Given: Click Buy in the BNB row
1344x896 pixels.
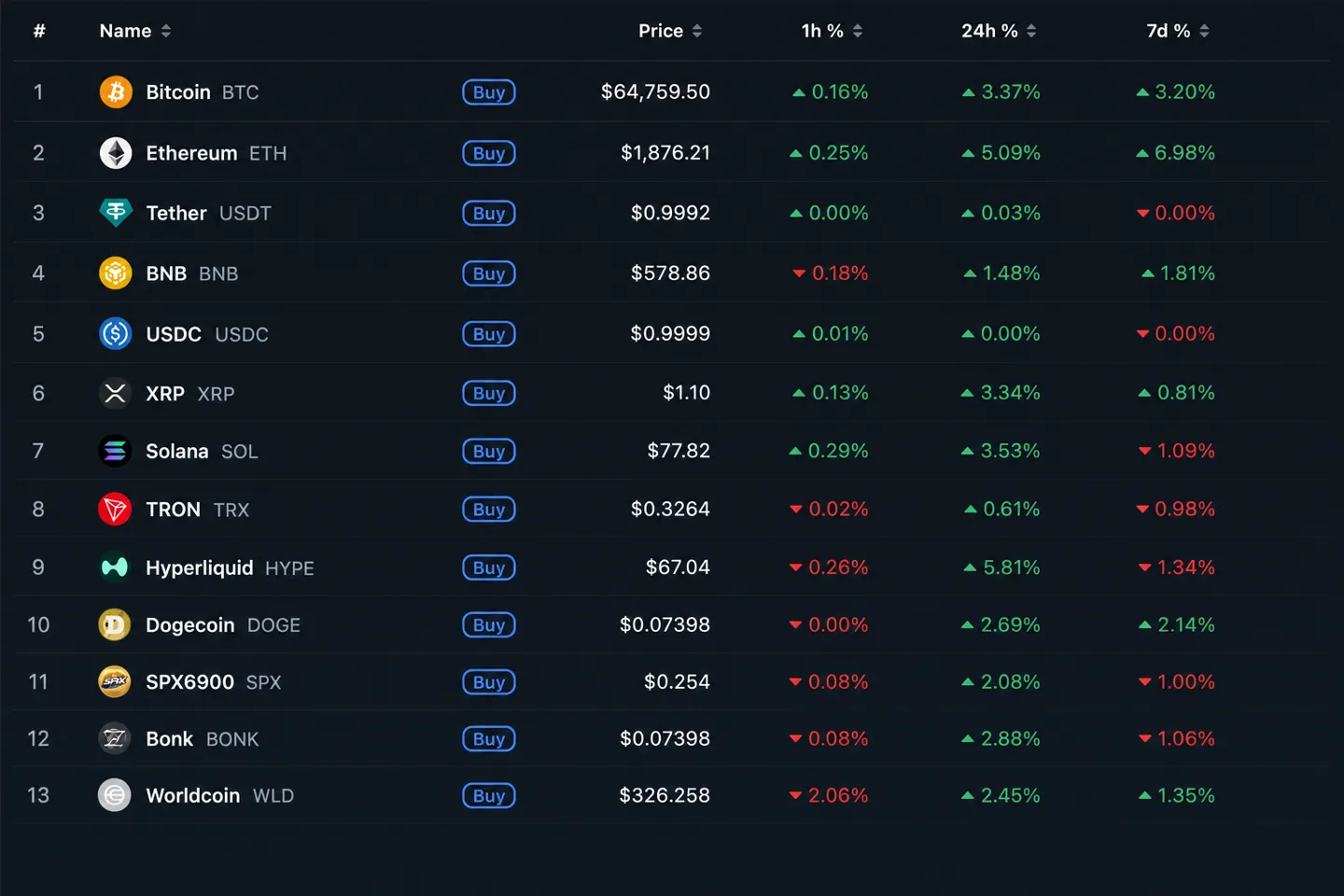Looking at the screenshot, I should [489, 273].
